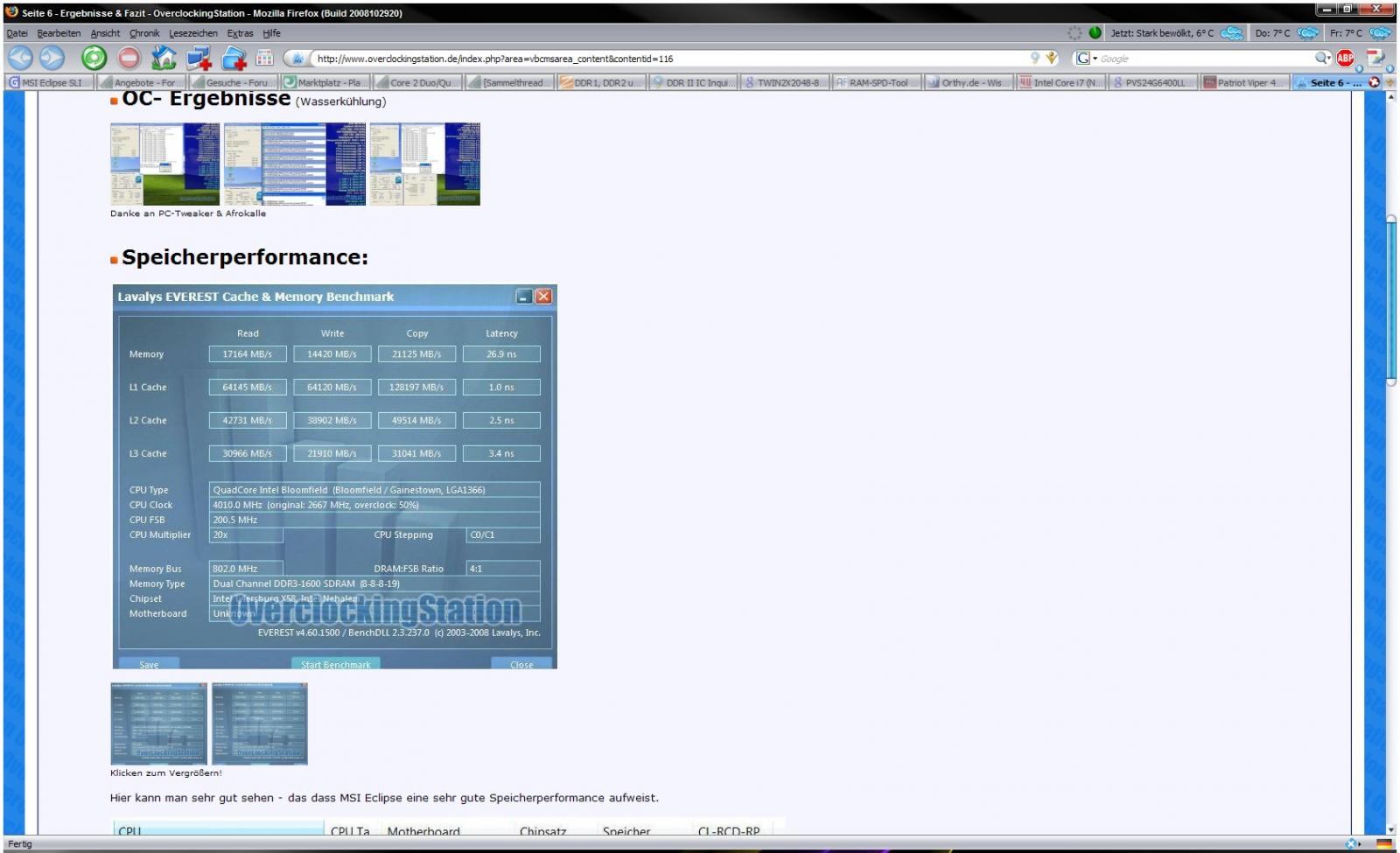Viewport: 1400px width, 853px height.
Task: Click the 'Danke an PC-Tweaker & Afrokalle' caption
Action: point(188,213)
